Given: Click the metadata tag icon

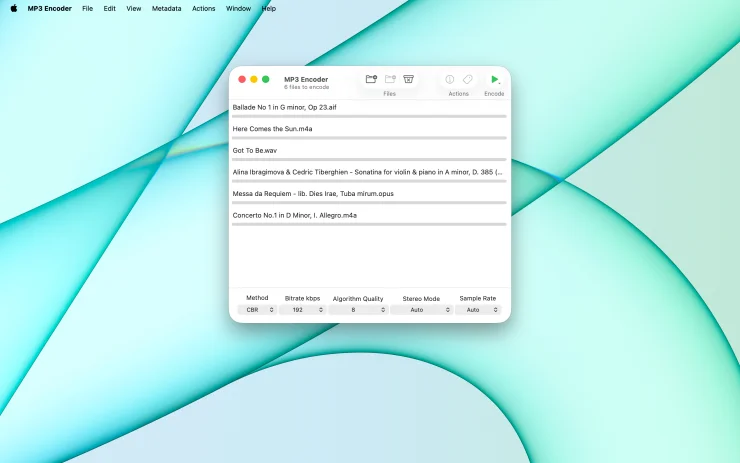Looking at the screenshot, I should tap(468, 79).
